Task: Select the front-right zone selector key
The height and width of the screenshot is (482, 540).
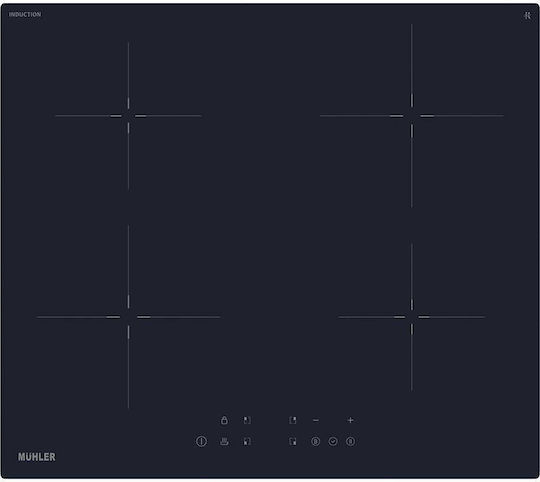Action: click(293, 441)
